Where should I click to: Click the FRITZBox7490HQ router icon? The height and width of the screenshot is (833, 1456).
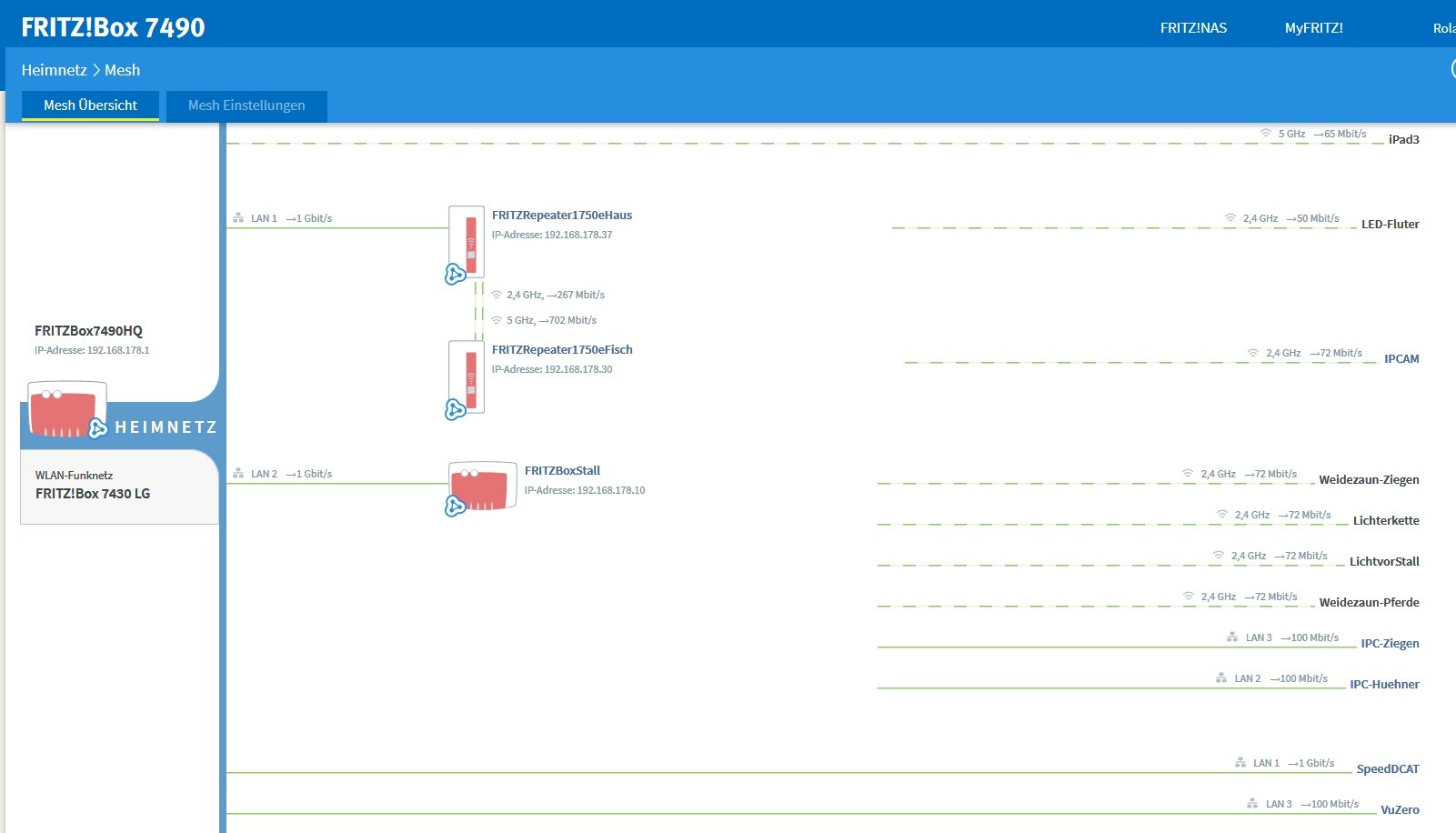tap(66, 409)
